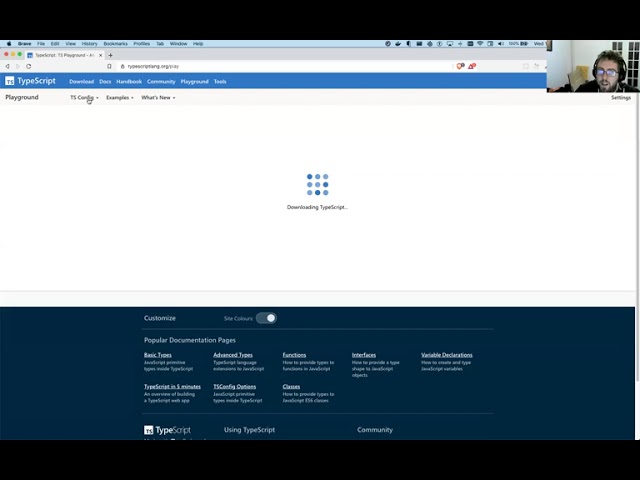Click the Docker whale menu bar icon
This screenshot has height=480, width=640.
click(398, 44)
